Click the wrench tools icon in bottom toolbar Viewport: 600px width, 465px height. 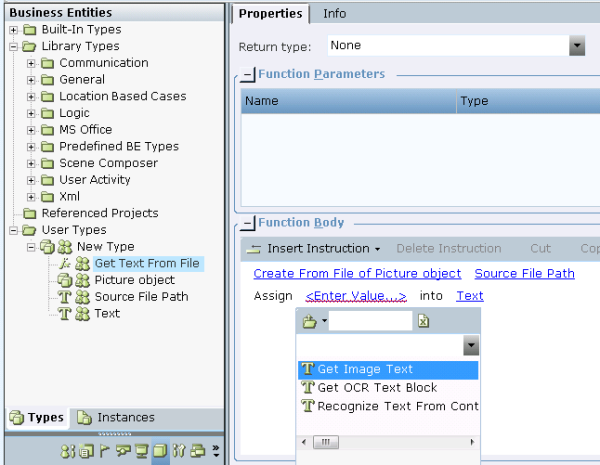179,451
